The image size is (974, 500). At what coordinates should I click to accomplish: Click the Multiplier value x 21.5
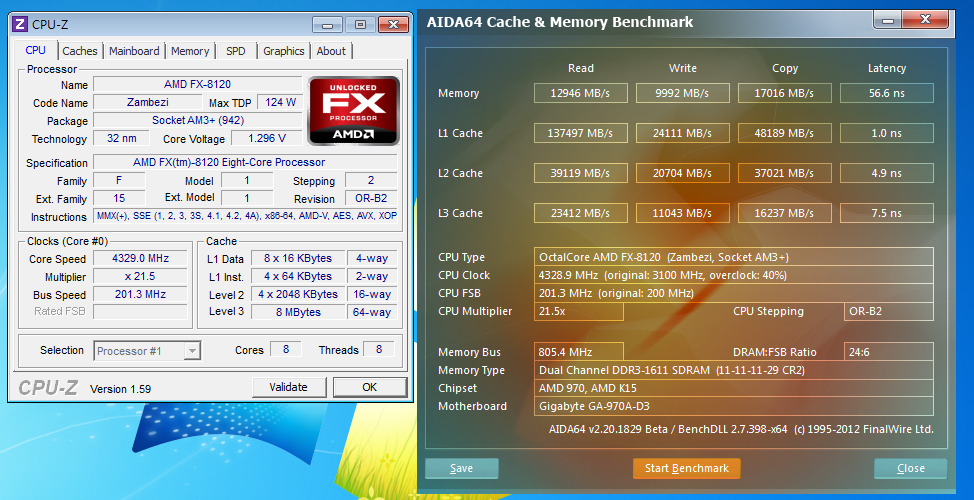click(x=140, y=276)
